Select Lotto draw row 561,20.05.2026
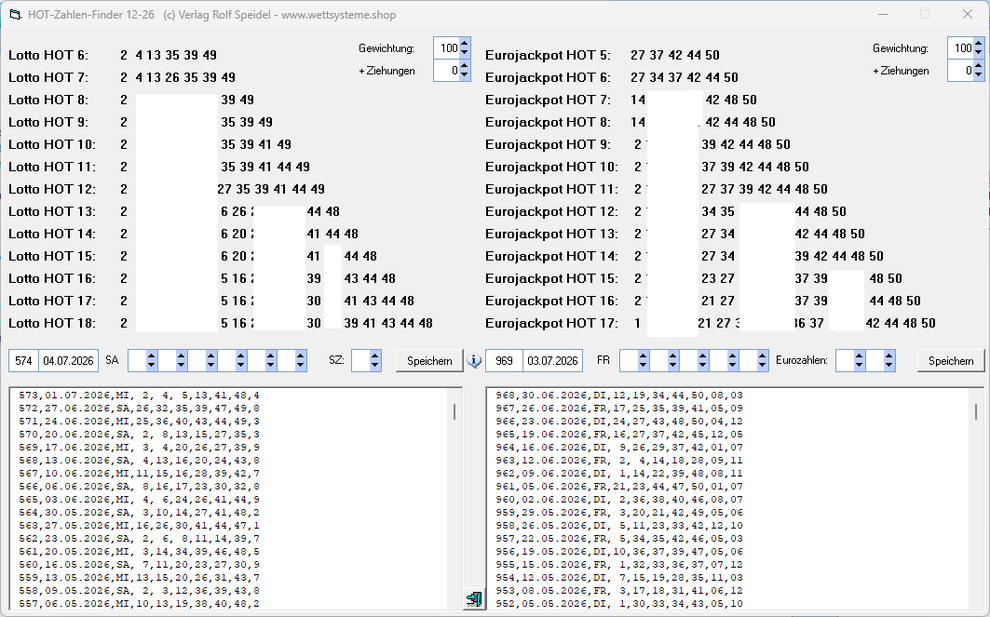990x617 pixels. click(x=139, y=552)
